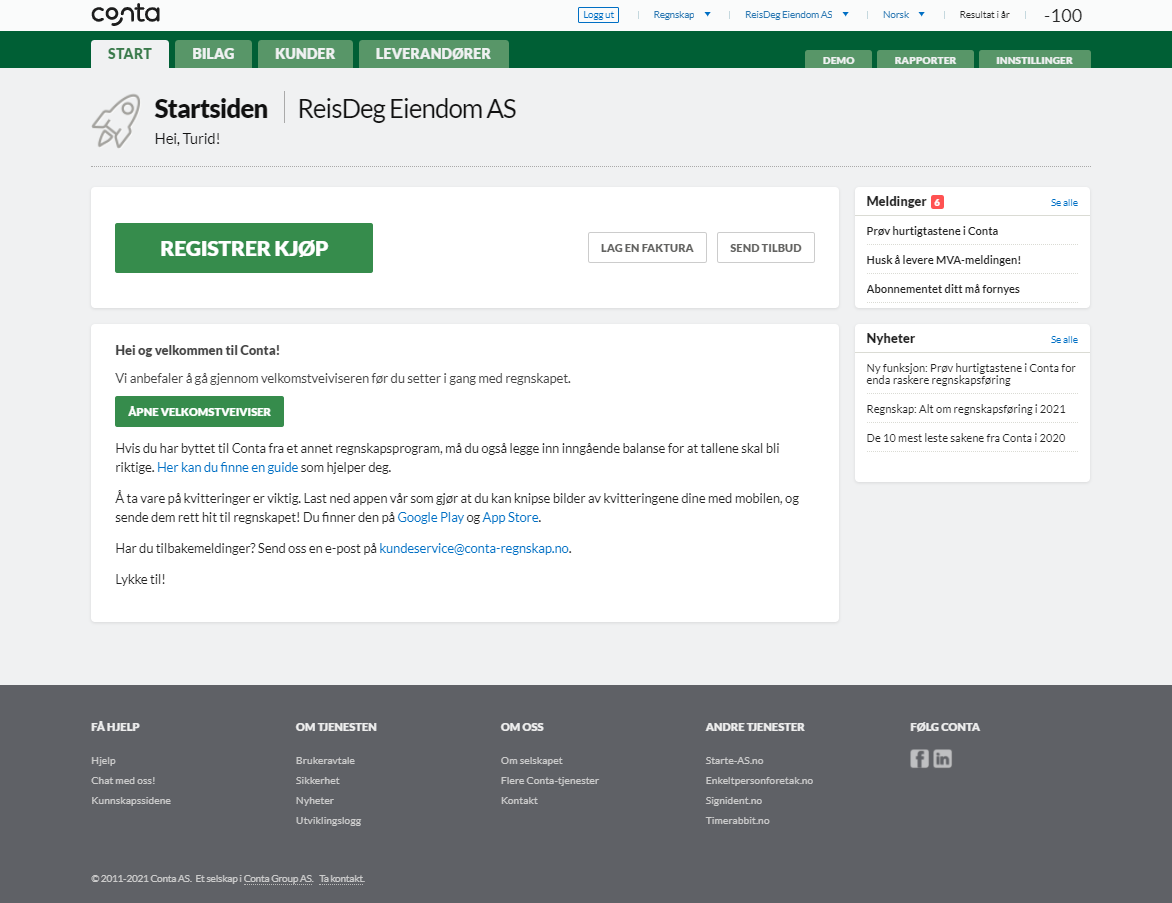Visit Starte-AS.no
Image resolution: width=1172 pixels, height=903 pixels.
pos(734,760)
